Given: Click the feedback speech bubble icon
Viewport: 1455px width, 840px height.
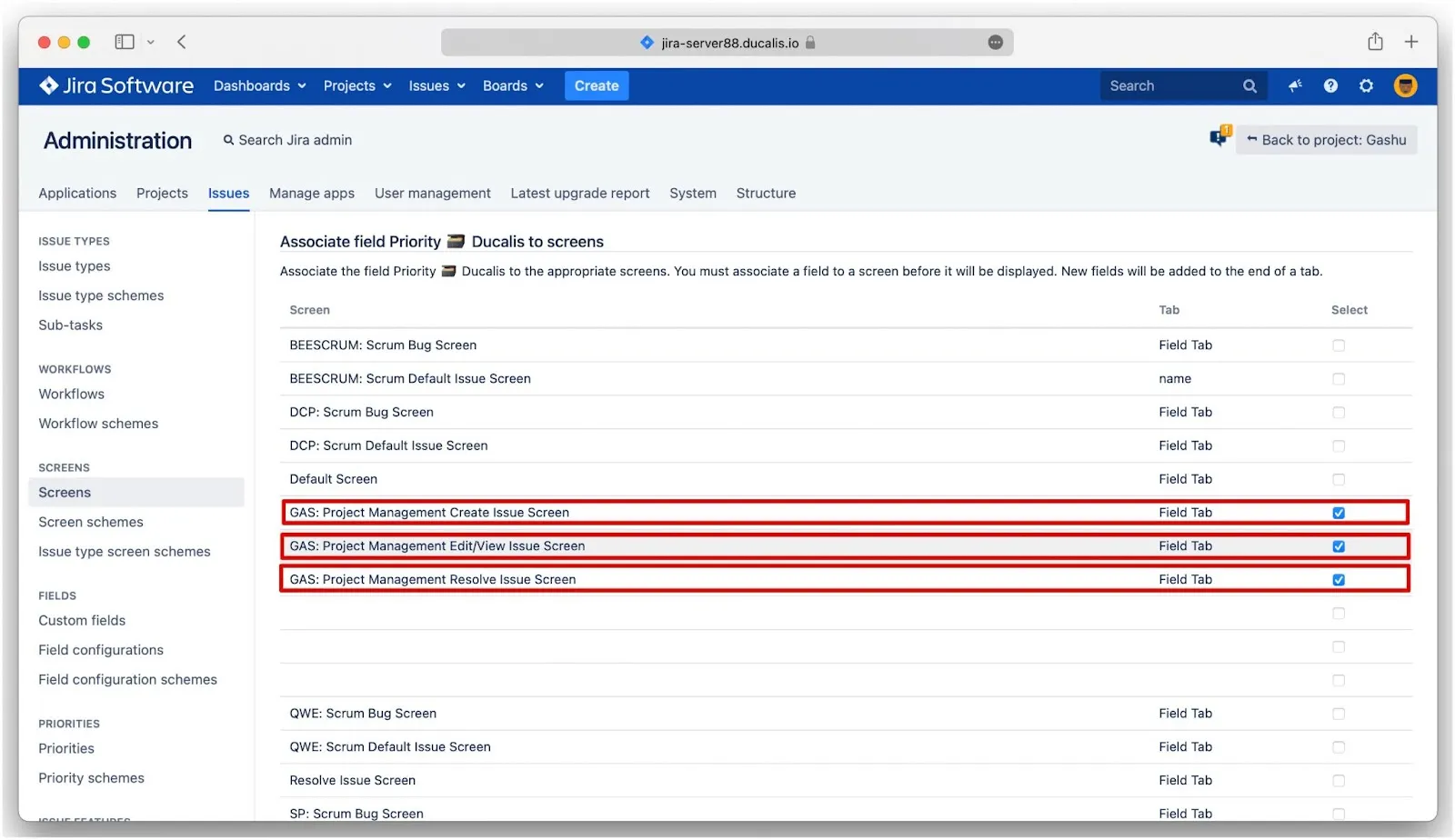Looking at the screenshot, I should pyautogui.click(x=1219, y=137).
